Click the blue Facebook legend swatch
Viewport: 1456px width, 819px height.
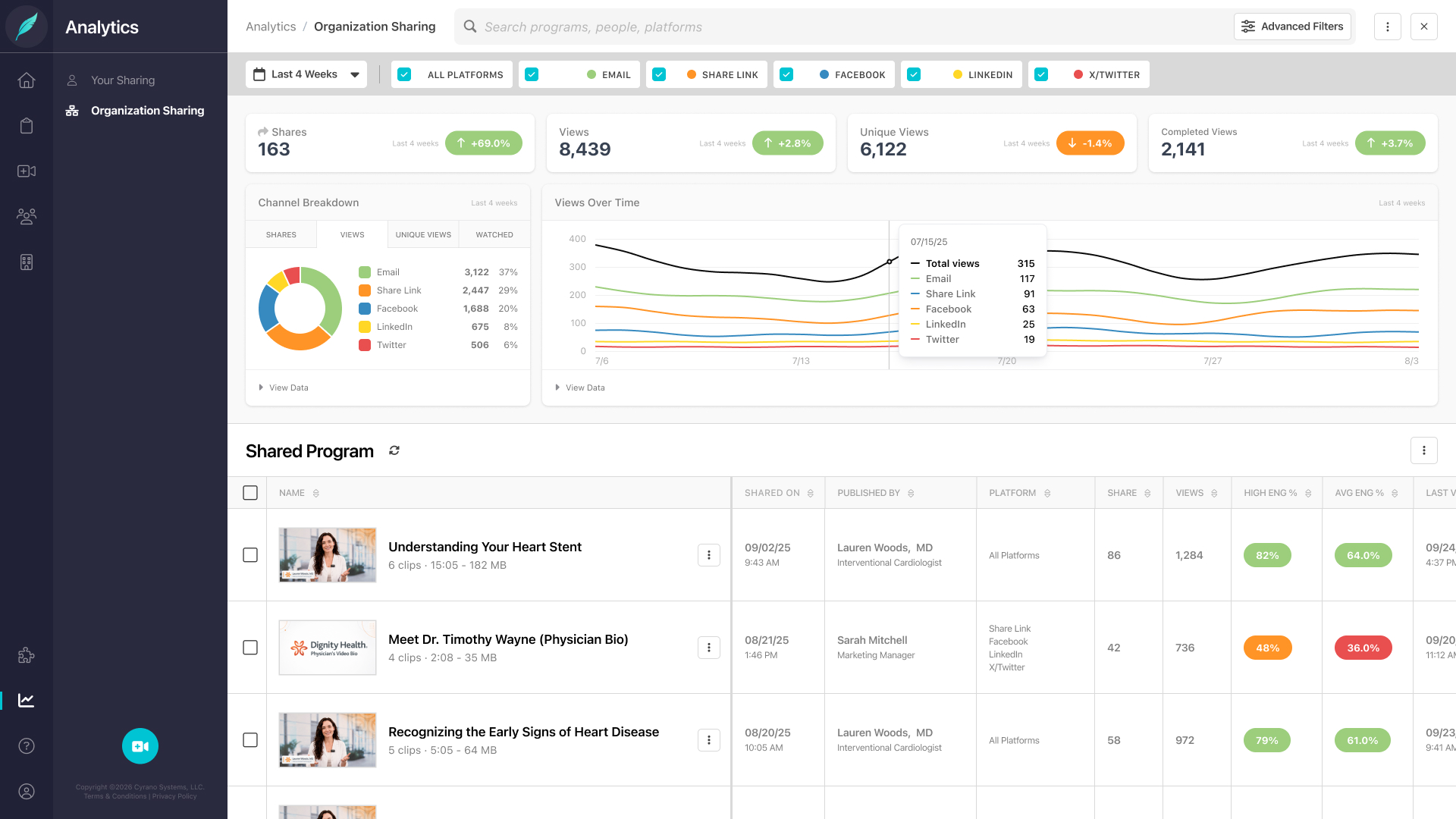[x=365, y=309]
